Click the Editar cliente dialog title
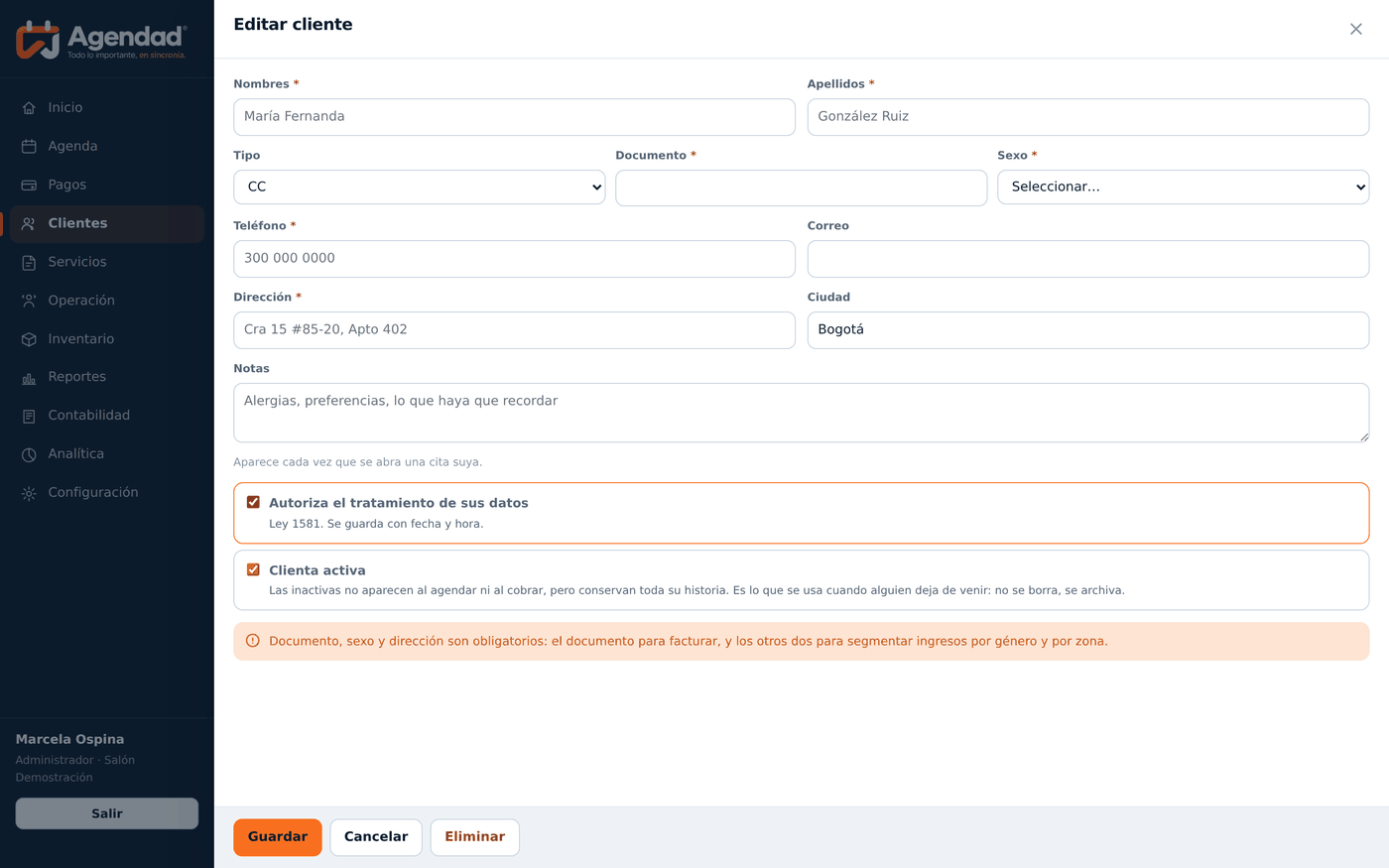Image resolution: width=1389 pixels, height=868 pixels. 293,24
